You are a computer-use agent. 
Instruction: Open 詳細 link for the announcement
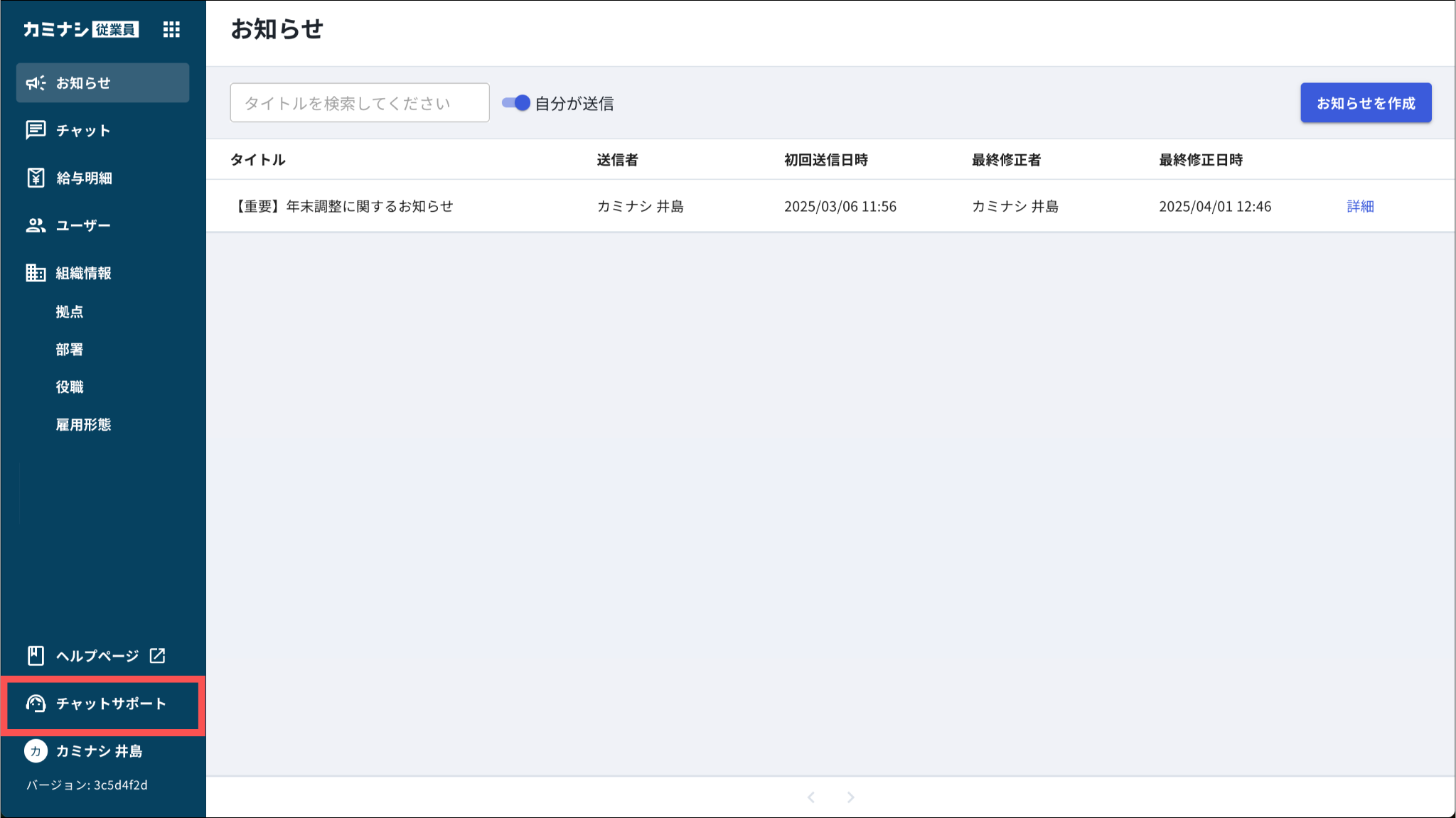(x=1359, y=206)
